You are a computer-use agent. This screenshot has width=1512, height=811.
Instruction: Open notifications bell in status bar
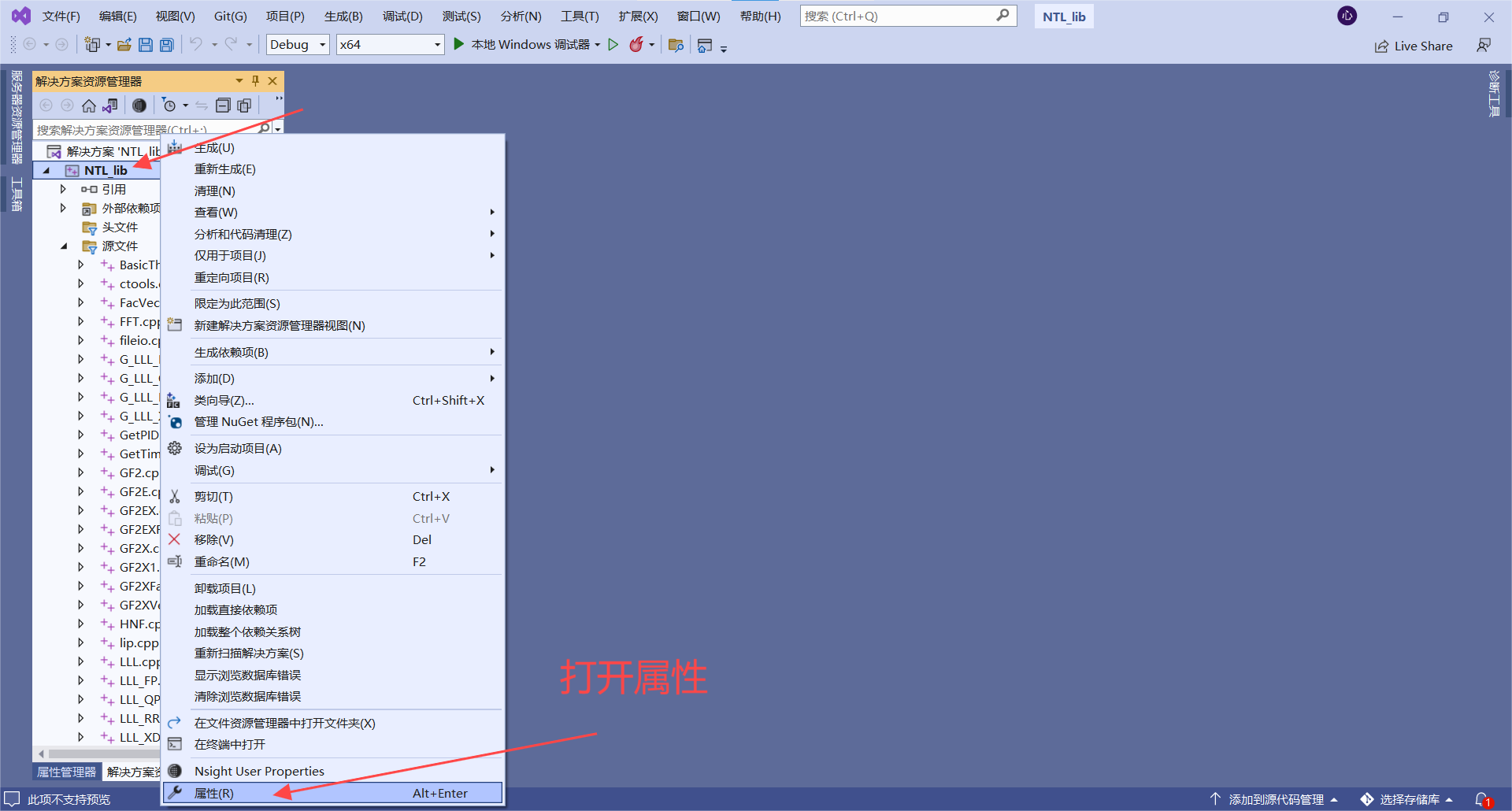pyautogui.click(x=1483, y=799)
